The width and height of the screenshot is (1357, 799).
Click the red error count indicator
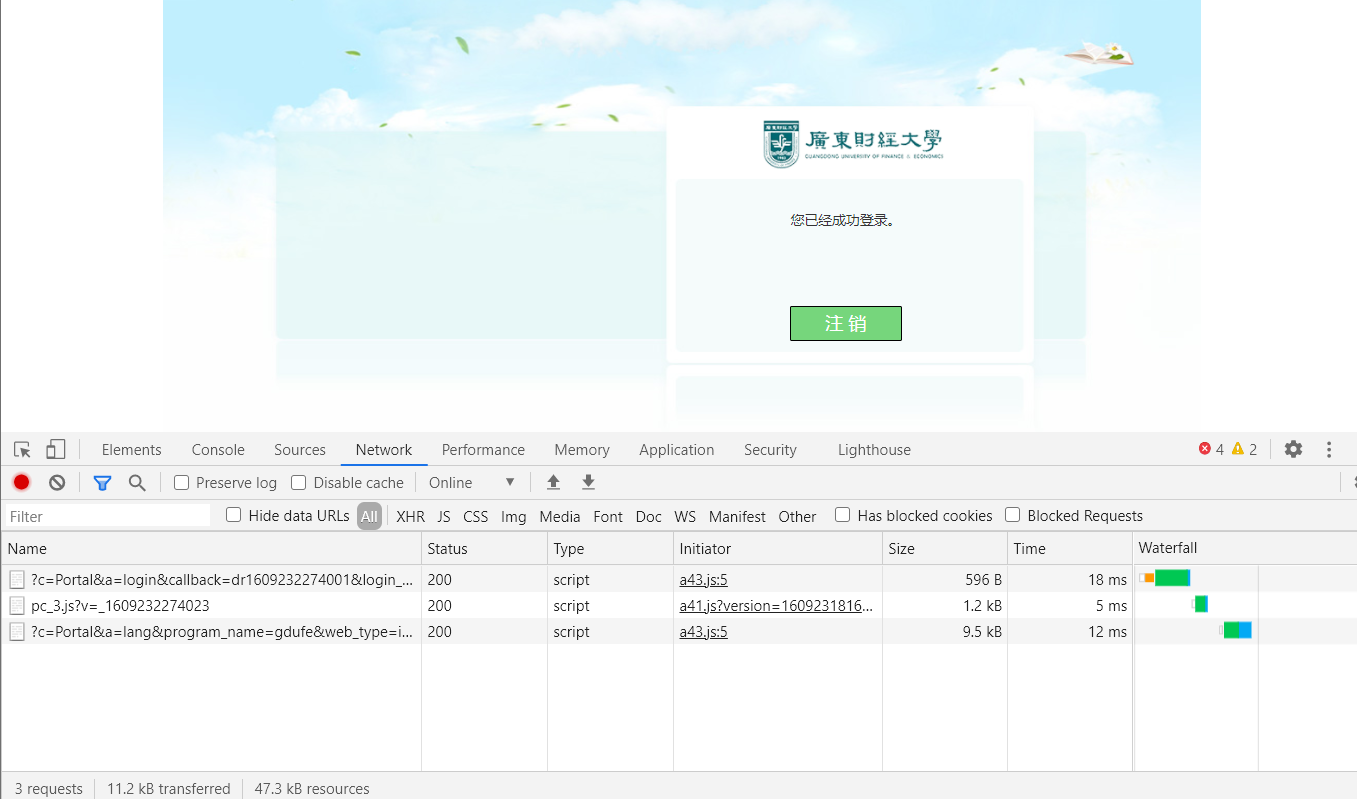(1211, 449)
